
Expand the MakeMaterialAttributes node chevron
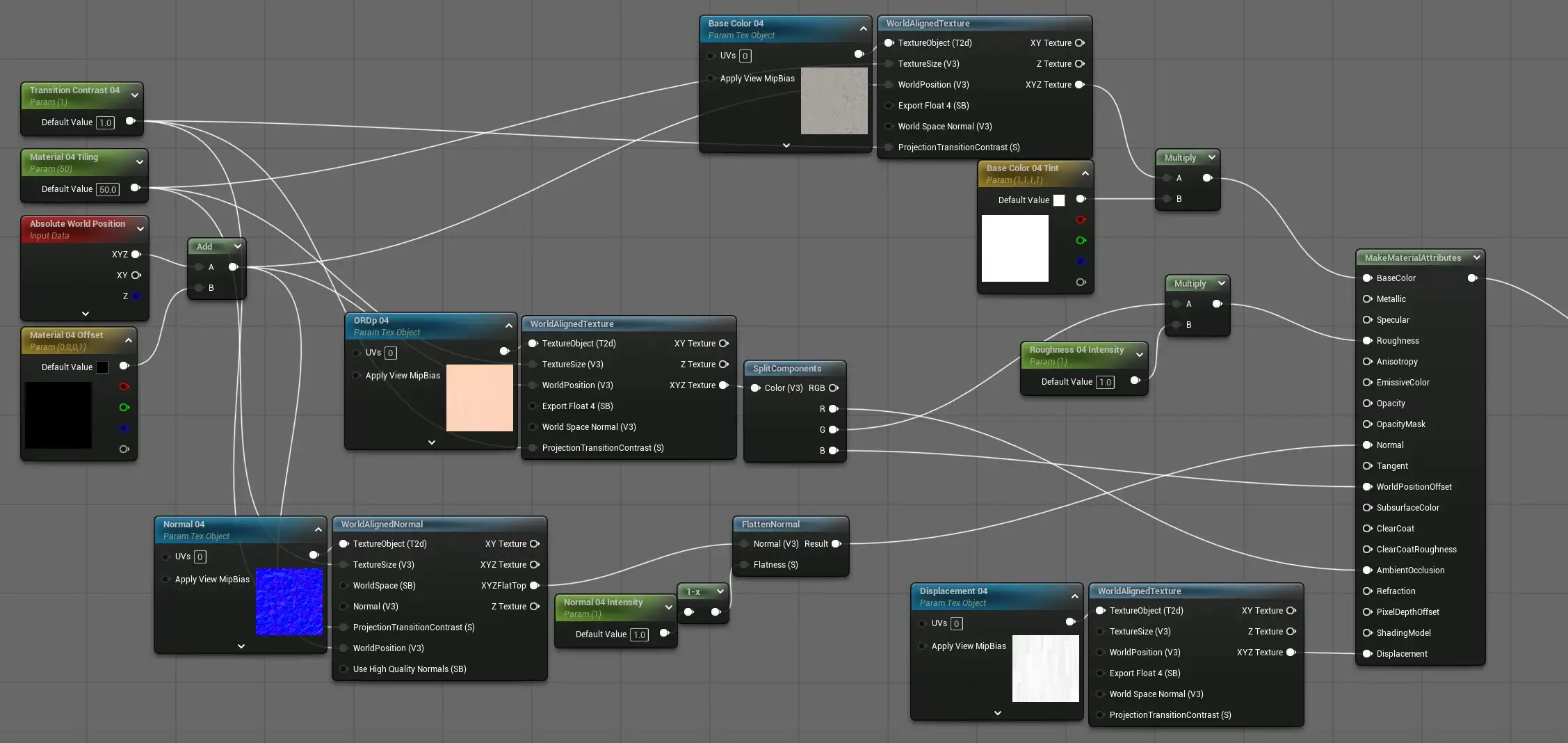(1477, 257)
